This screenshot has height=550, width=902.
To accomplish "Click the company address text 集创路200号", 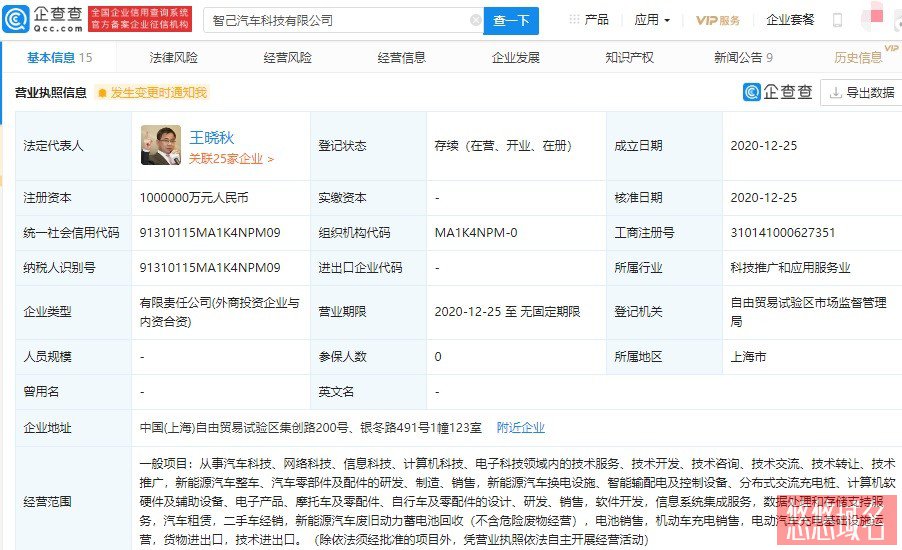I will coord(315,427).
